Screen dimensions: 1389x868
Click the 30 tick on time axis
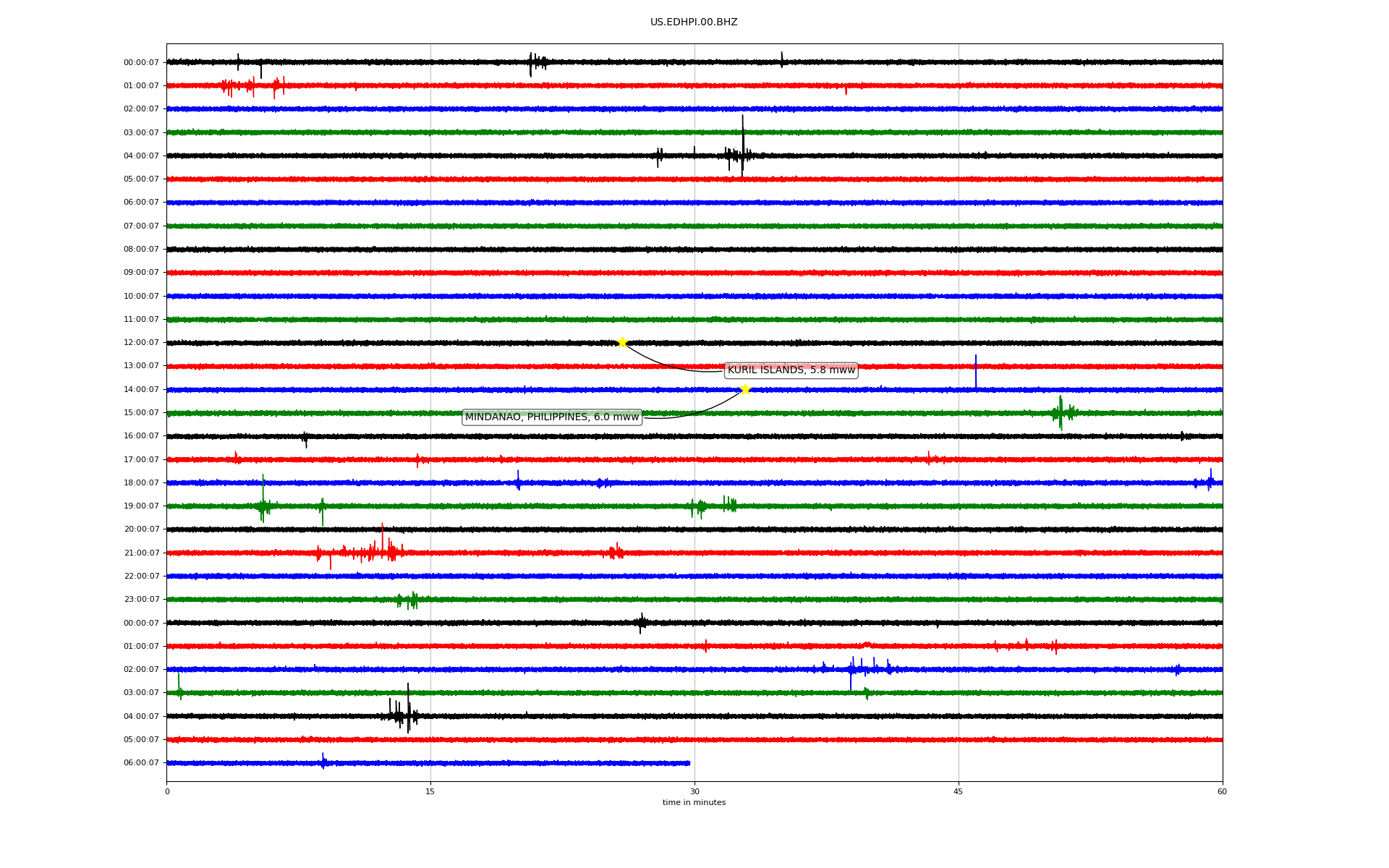point(694,791)
